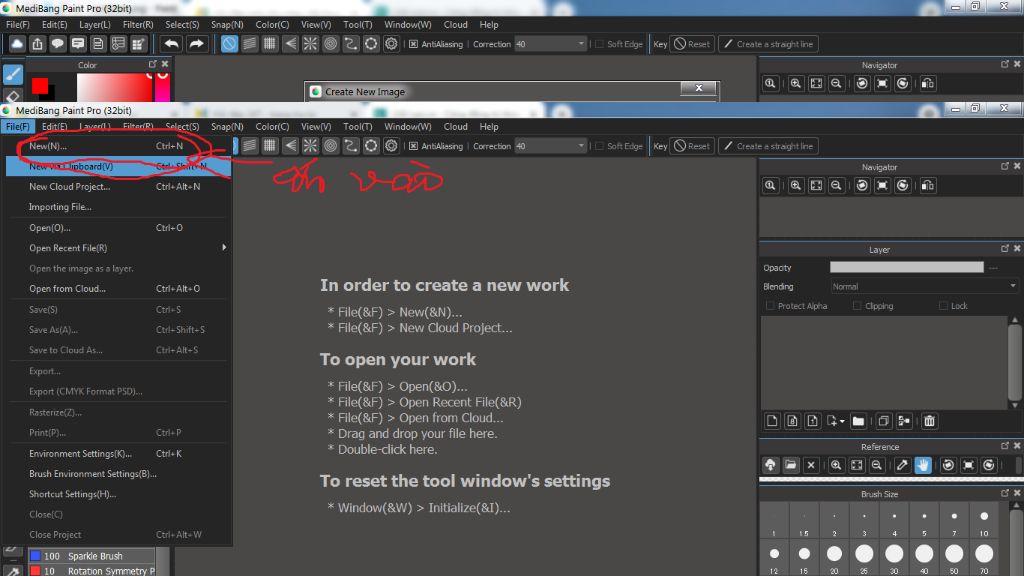Expand add-layer dropdown arrow in Layer panel
The width and height of the screenshot is (1024, 576).
(842, 422)
